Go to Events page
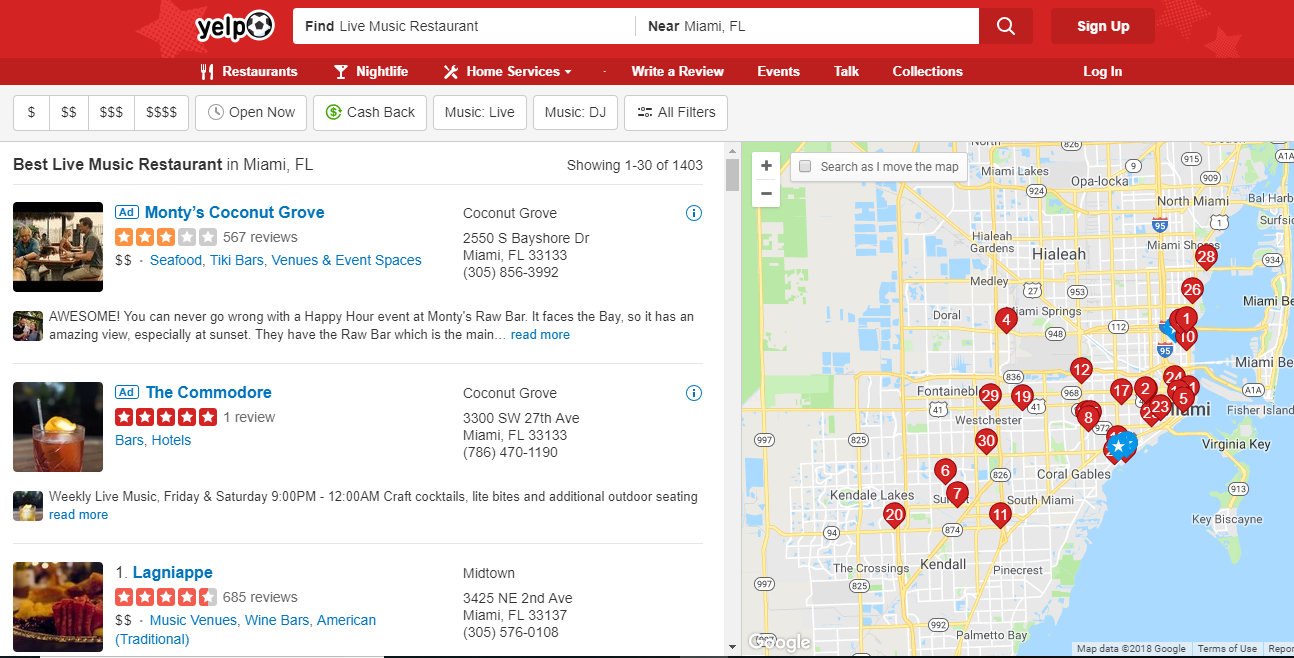The height and width of the screenshot is (658, 1294). (x=778, y=71)
